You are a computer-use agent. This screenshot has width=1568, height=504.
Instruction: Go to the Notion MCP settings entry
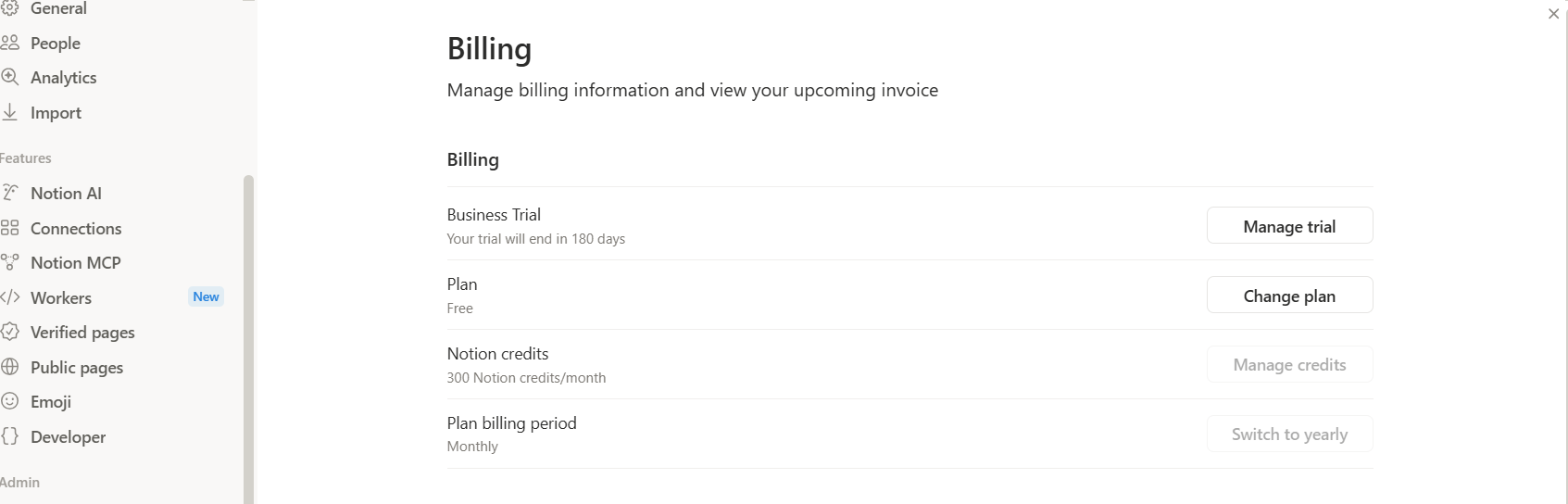(112, 263)
